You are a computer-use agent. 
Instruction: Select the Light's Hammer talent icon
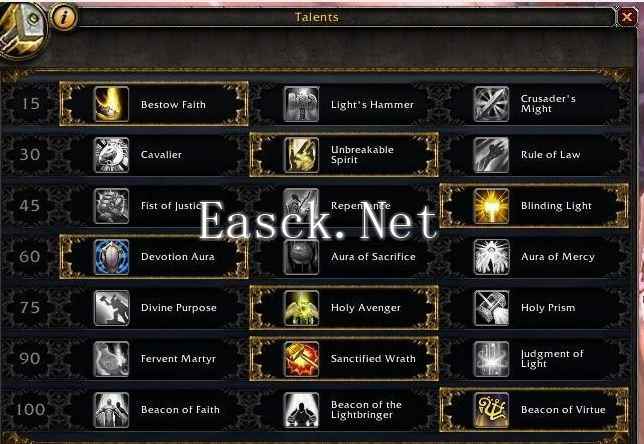click(301, 104)
